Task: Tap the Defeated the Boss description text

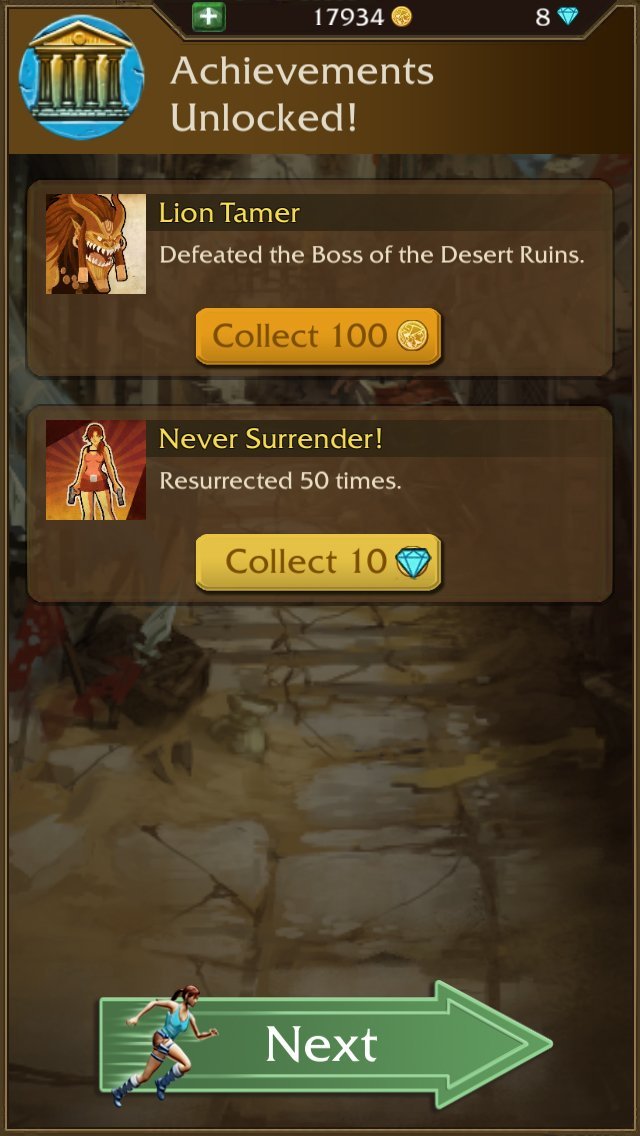Action: tap(372, 255)
